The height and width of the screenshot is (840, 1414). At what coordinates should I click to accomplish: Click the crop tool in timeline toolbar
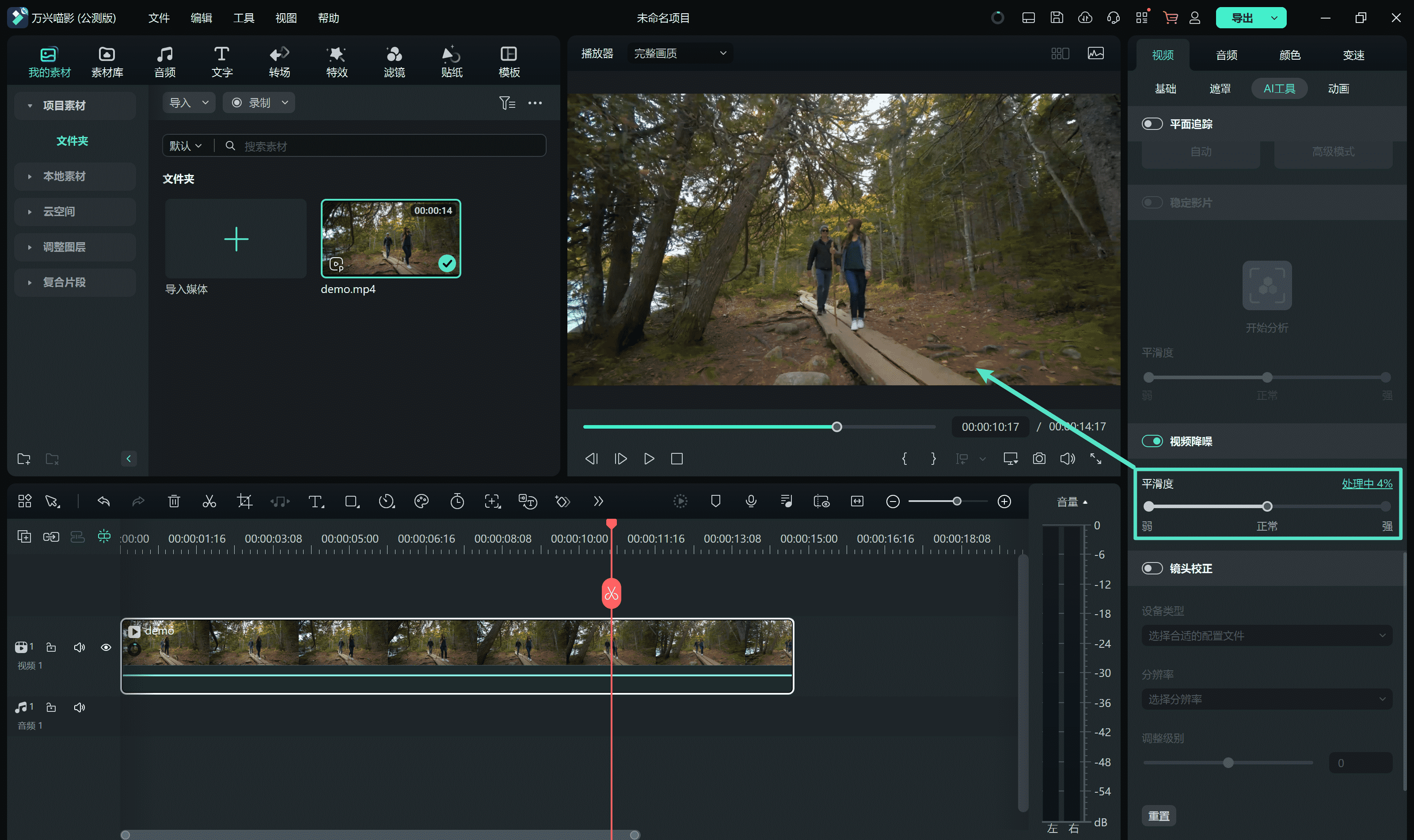(244, 502)
